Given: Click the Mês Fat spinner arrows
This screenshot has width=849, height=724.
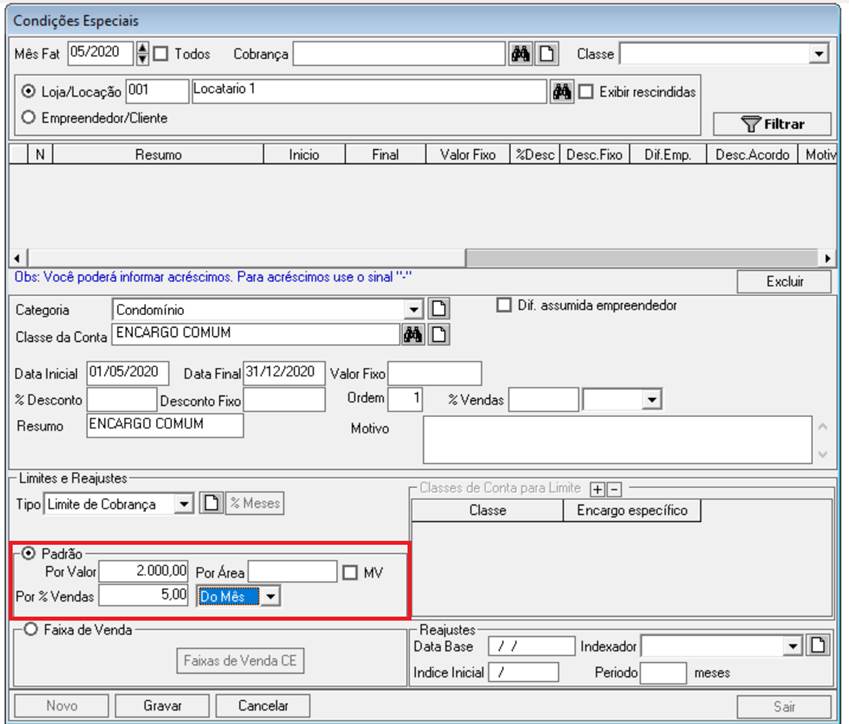Looking at the screenshot, I should [142, 54].
